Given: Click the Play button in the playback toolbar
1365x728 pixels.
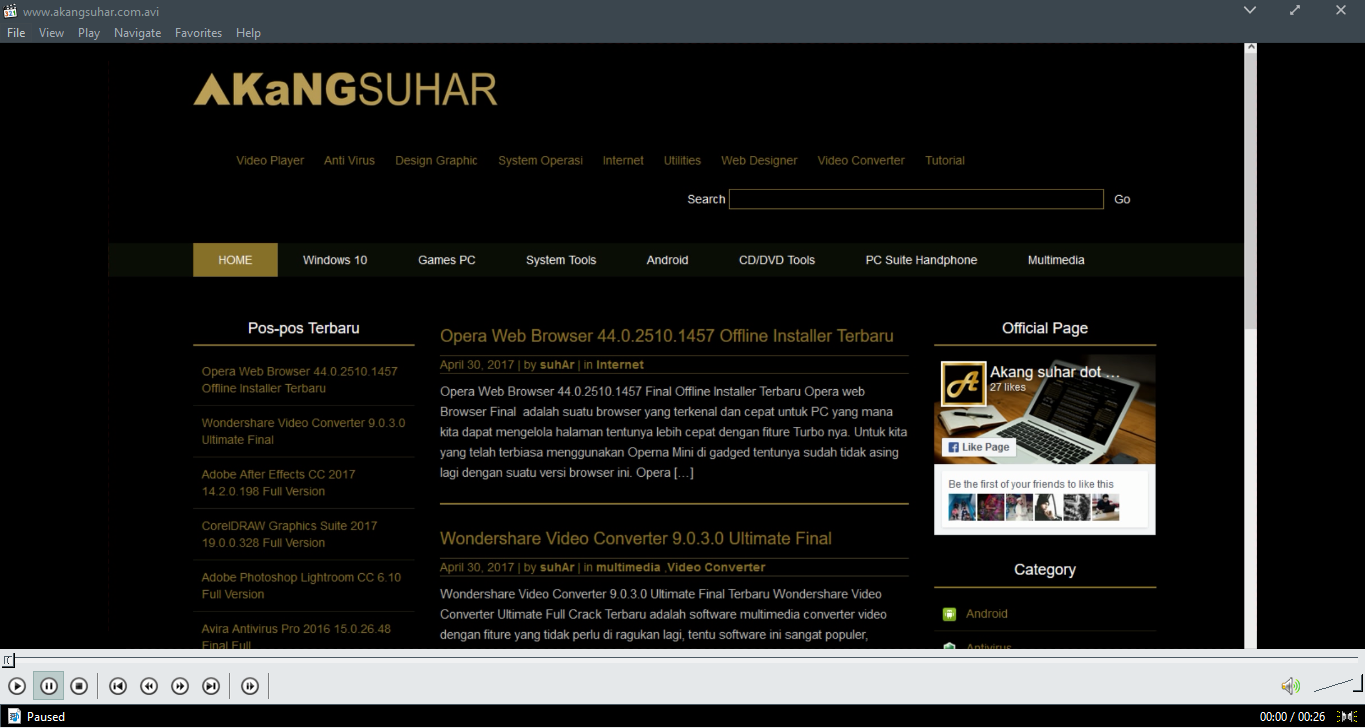Looking at the screenshot, I should coord(17,686).
